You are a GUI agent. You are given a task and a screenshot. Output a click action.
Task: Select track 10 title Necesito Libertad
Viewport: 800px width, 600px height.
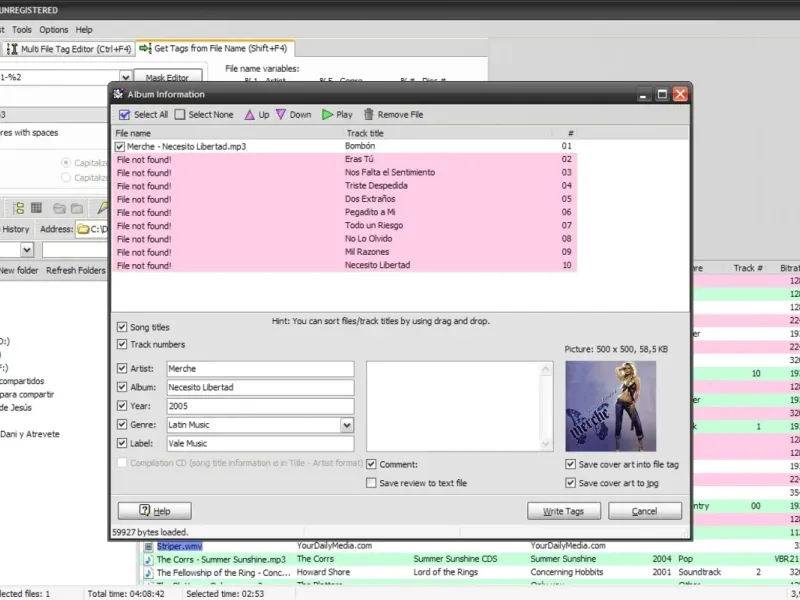point(378,265)
